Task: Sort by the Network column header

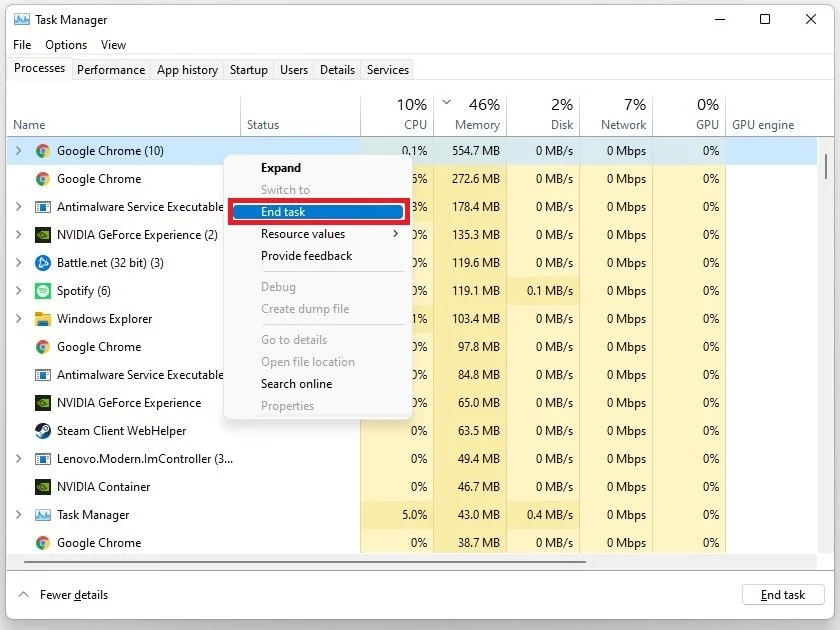Action: tap(616, 114)
